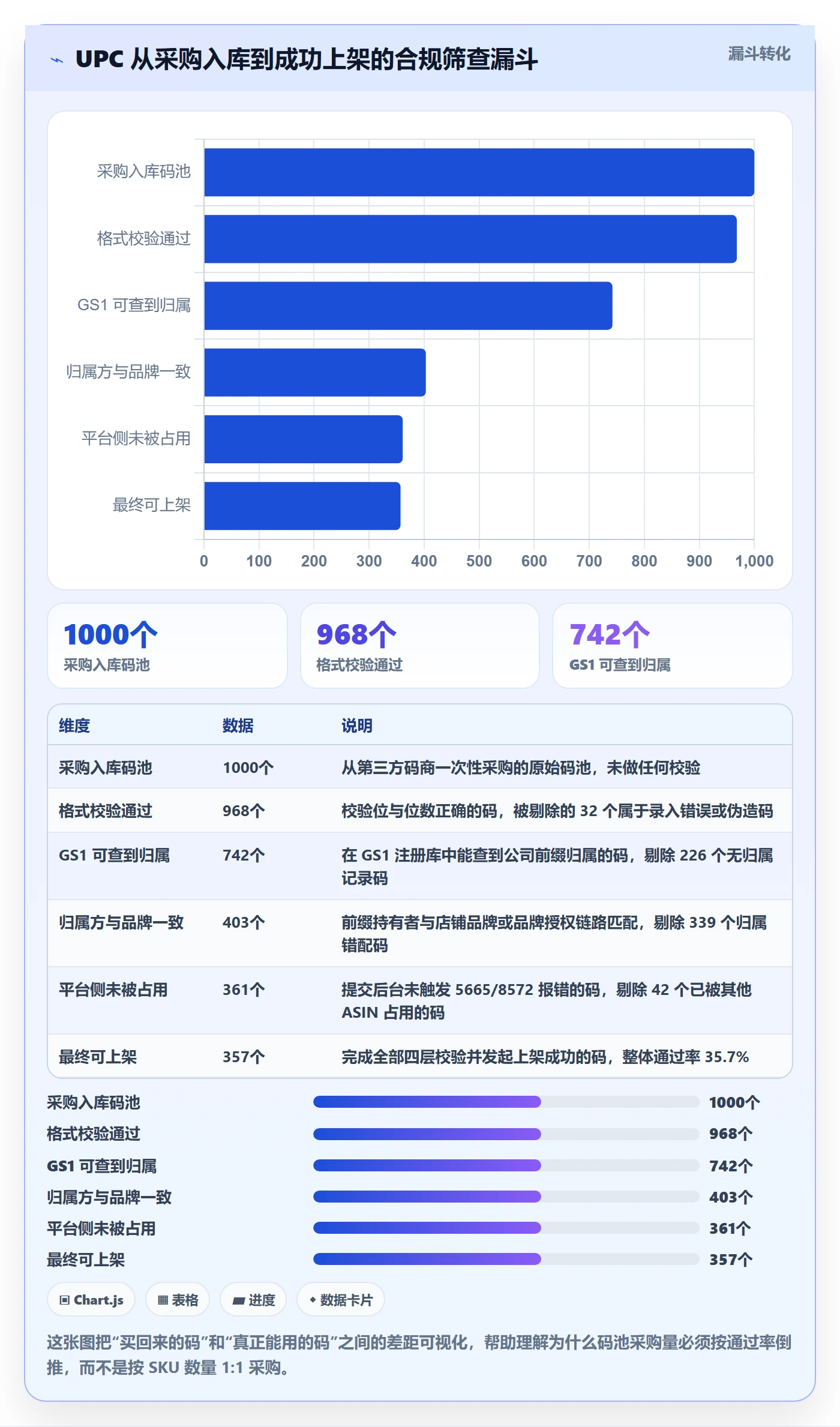Click the footer paragraph about SKU 数量 1:1 采购
840x1427 pixels.
tap(419, 1355)
